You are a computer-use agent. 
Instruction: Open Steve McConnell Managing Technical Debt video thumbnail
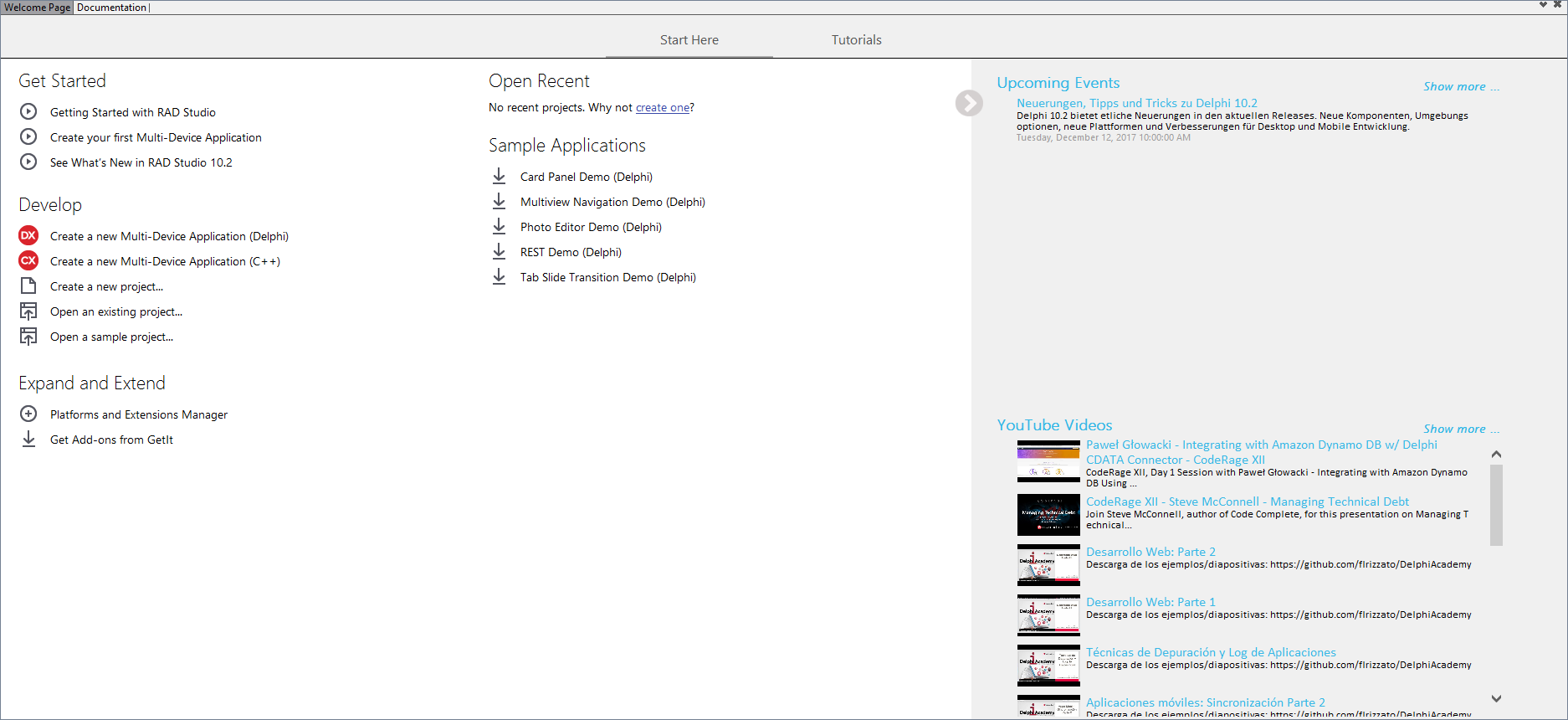1048,515
